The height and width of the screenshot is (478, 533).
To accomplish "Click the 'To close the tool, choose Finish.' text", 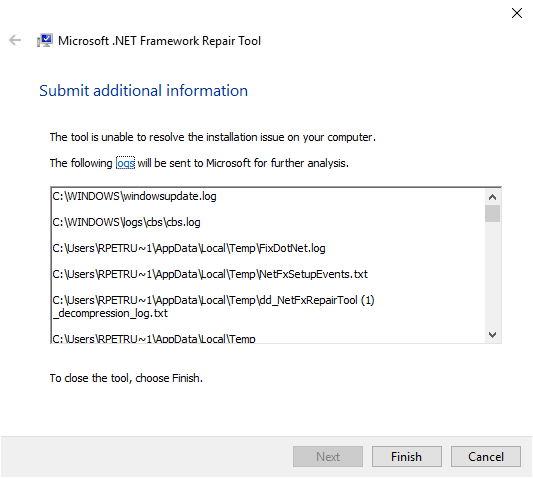I will click(126, 378).
